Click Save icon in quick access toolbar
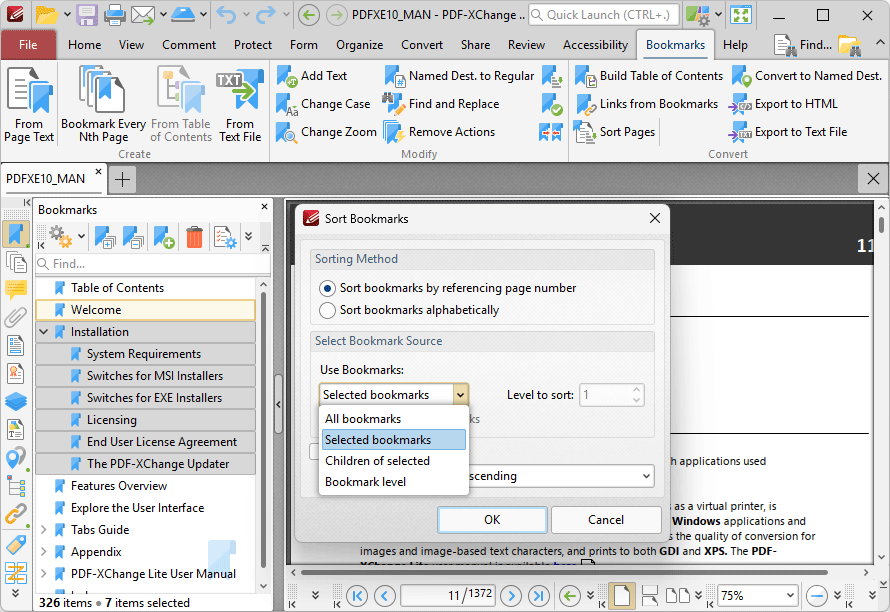Screen dimensions: 890x612 [87, 15]
